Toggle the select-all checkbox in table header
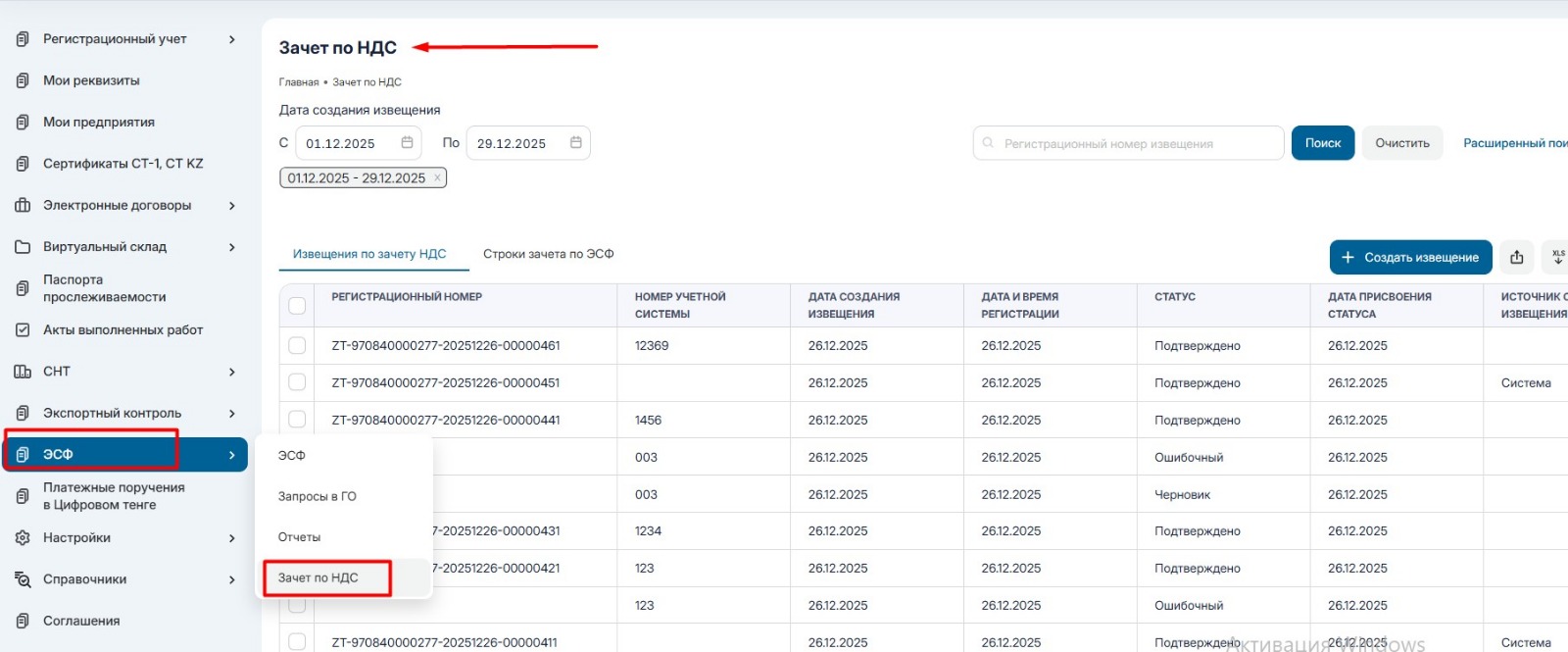 (x=297, y=306)
